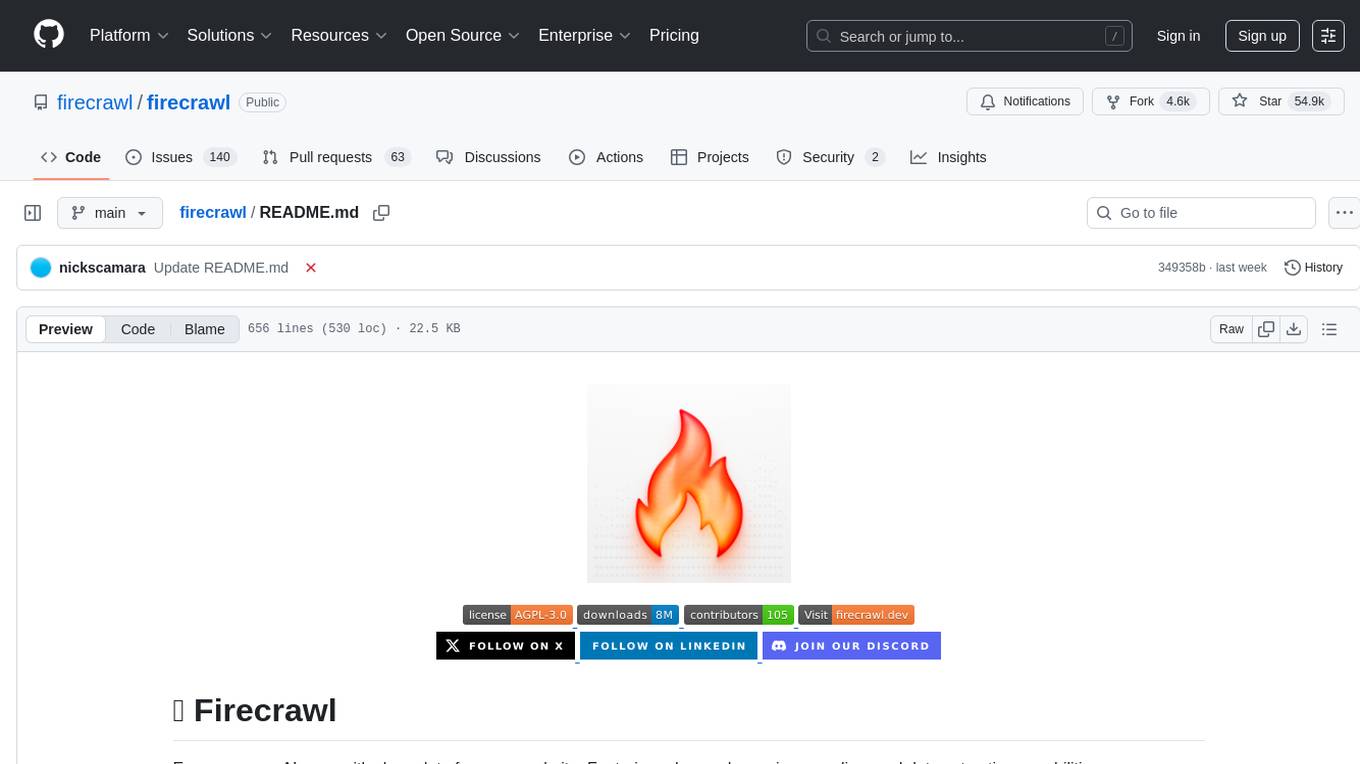
Task: Open nickscamara avatar image
Action: tap(41, 268)
